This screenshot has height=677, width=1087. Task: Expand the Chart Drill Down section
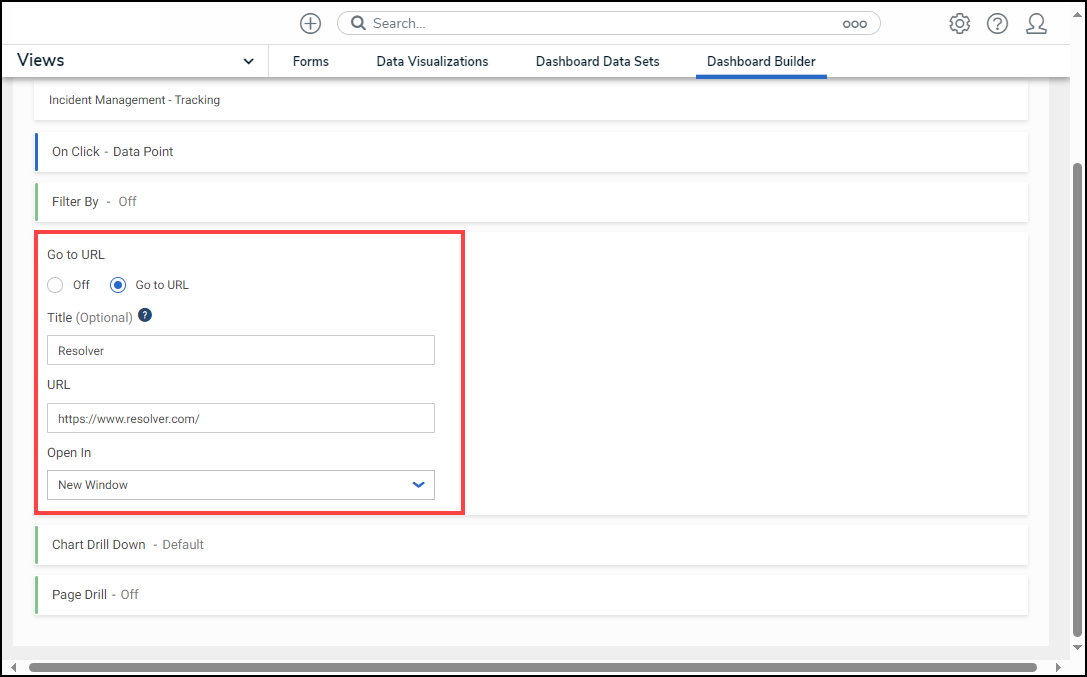pos(531,545)
